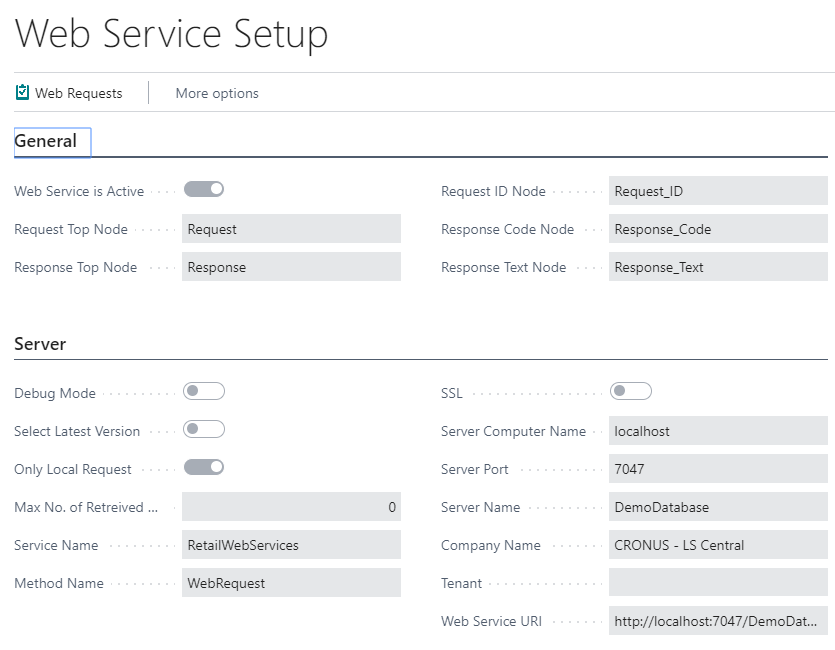The image size is (835, 650).
Task: Turn on Select Latest Version toggle
Action: tap(204, 430)
